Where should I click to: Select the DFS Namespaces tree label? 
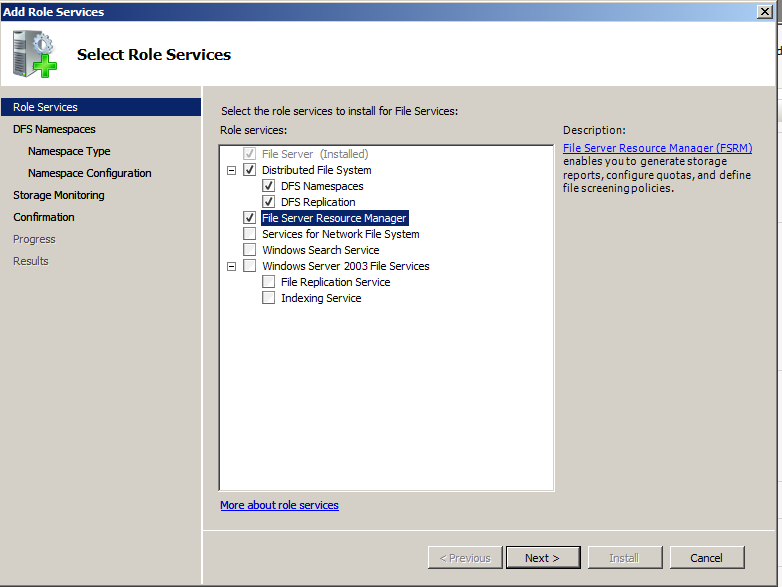(x=322, y=186)
